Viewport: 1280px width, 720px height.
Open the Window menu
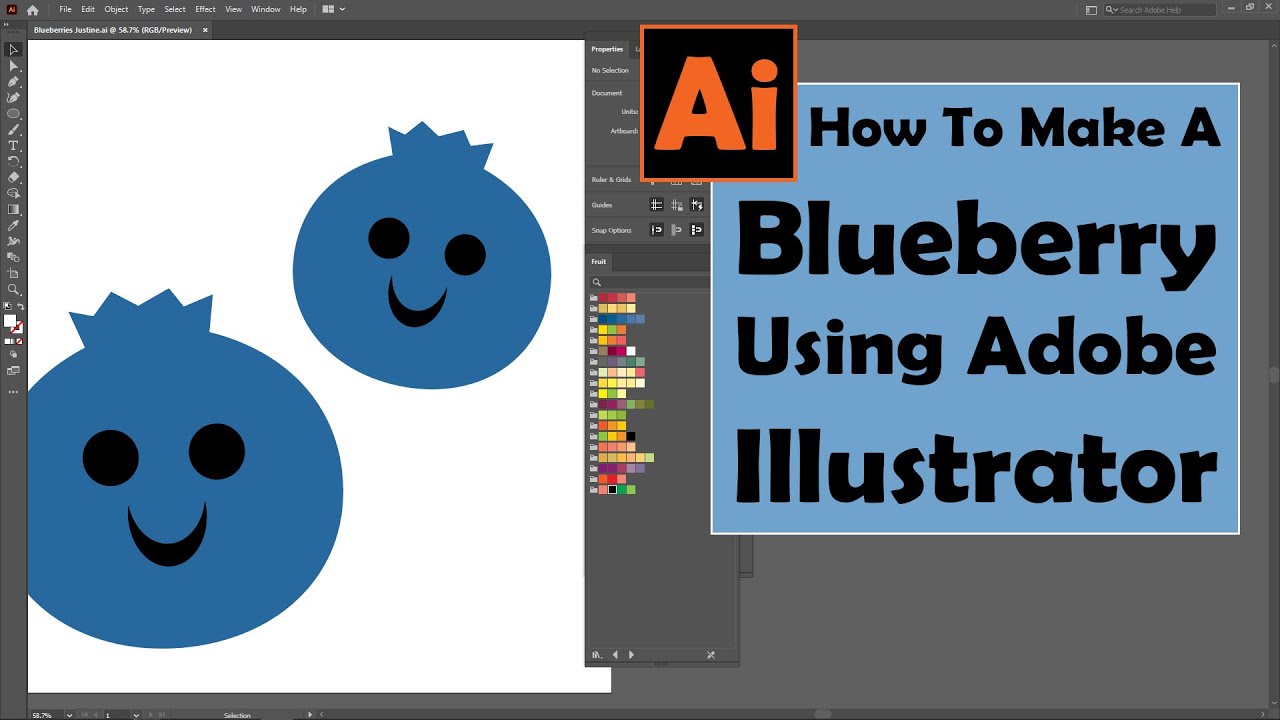click(265, 9)
